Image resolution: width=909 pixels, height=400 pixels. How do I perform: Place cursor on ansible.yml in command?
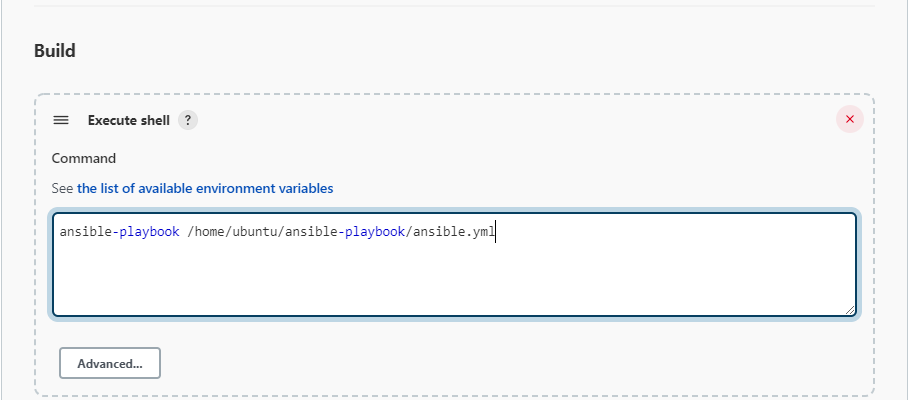[x=454, y=232]
